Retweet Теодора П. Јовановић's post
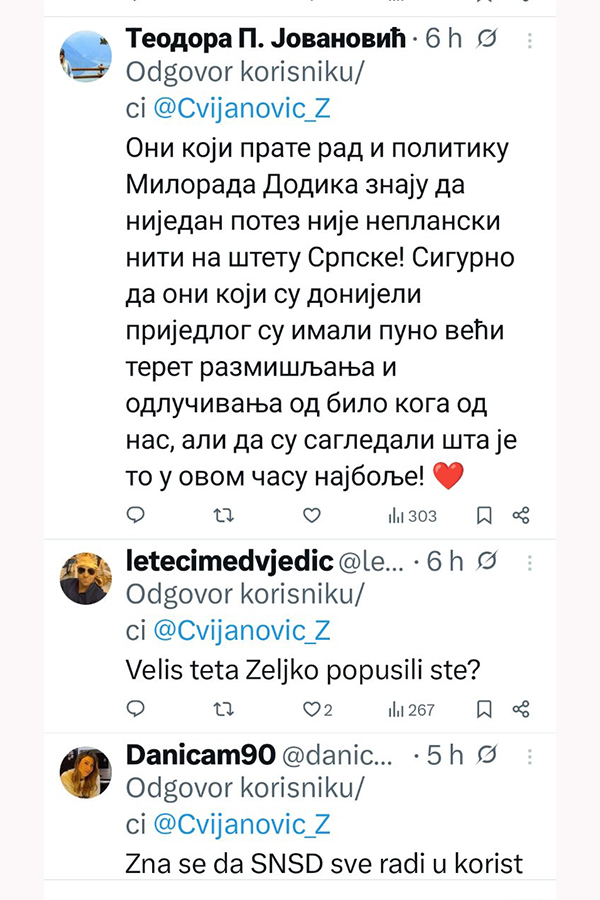Image resolution: width=600 pixels, height=900 pixels. coord(224,515)
